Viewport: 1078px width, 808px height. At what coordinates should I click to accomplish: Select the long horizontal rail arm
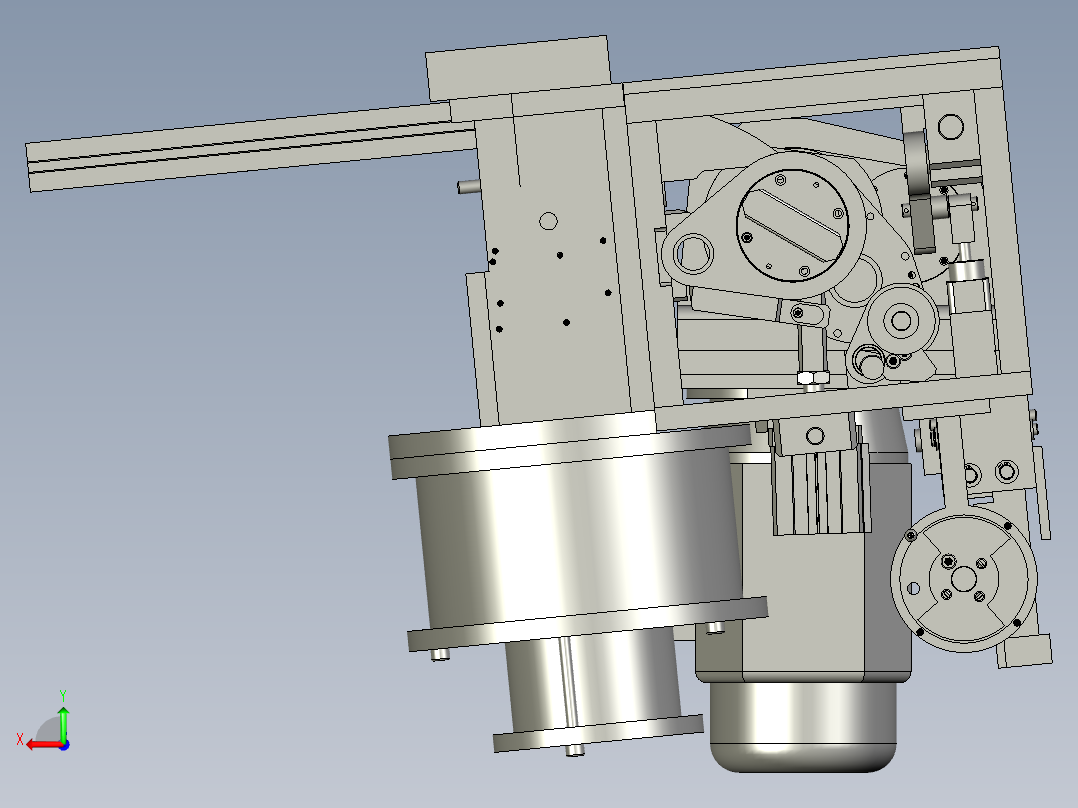point(251,146)
